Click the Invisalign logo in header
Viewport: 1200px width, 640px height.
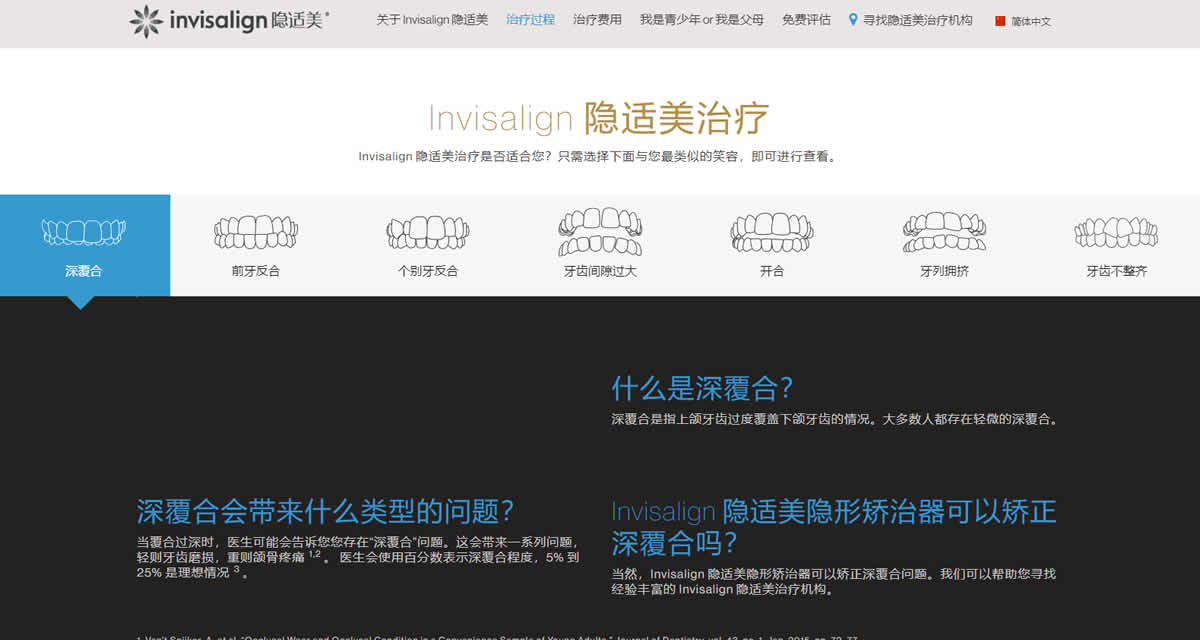[229, 21]
